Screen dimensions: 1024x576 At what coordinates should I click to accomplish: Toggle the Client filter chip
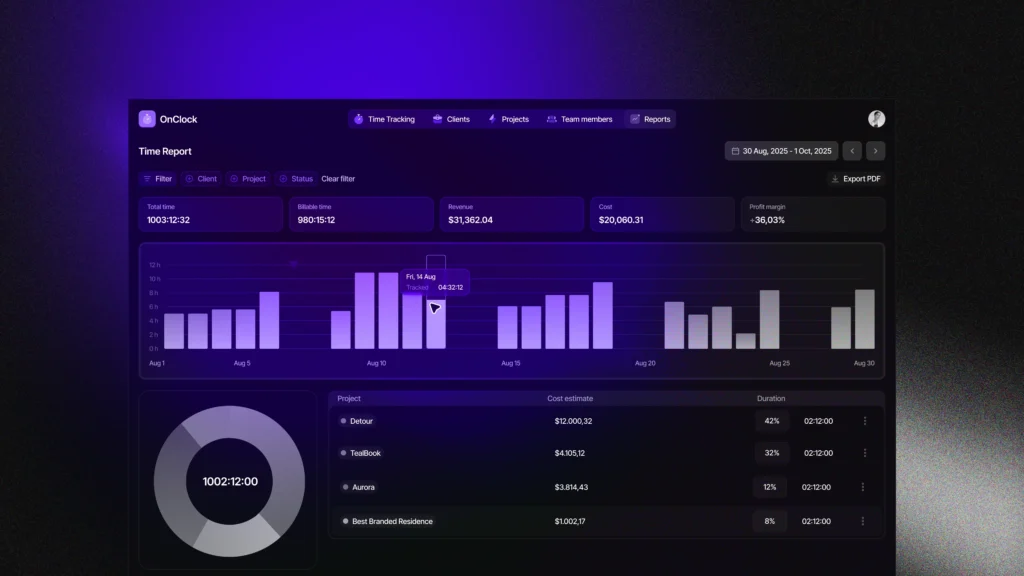[201, 179]
